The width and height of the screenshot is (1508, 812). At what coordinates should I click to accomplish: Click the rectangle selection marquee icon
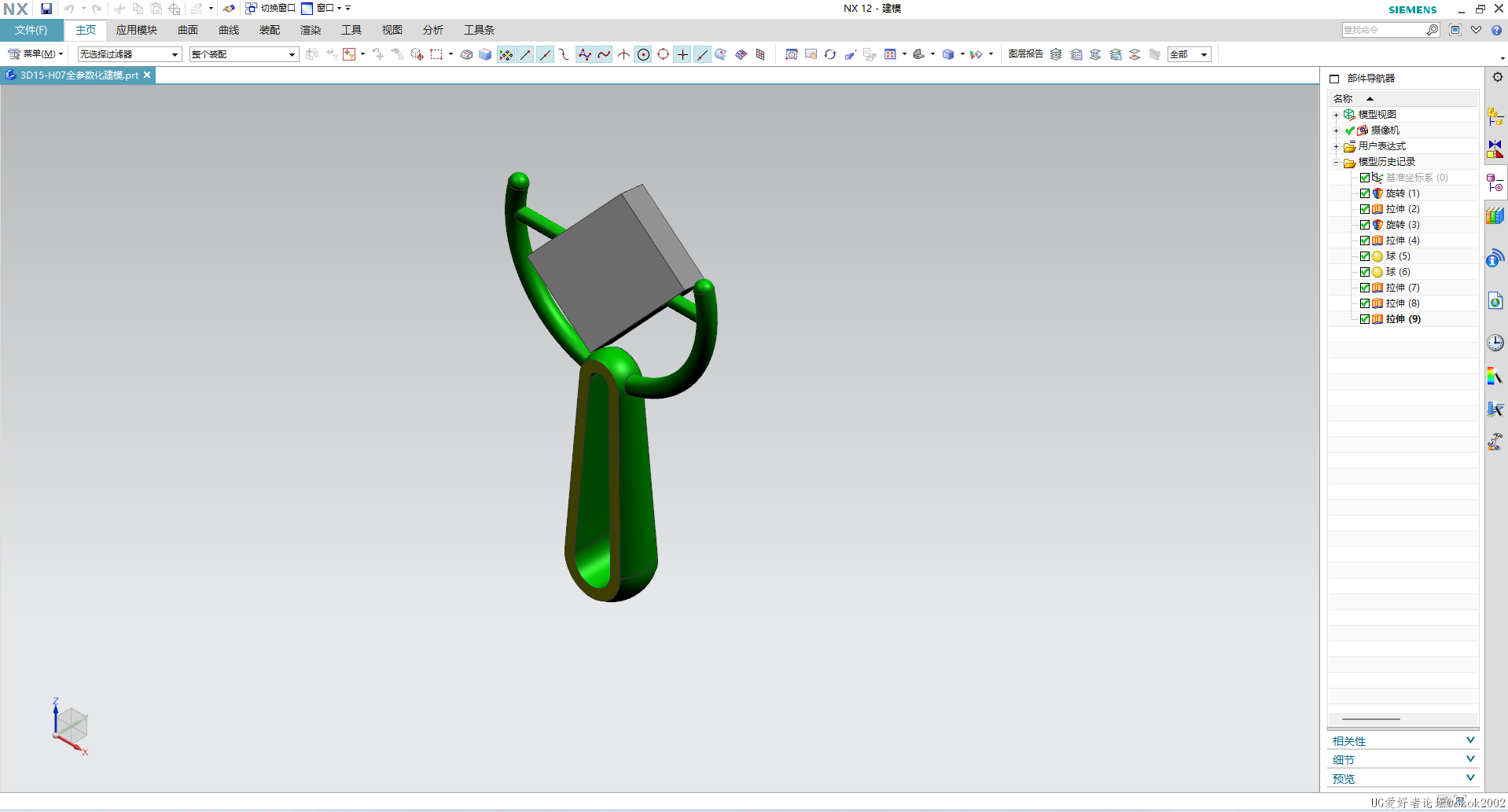pos(436,54)
